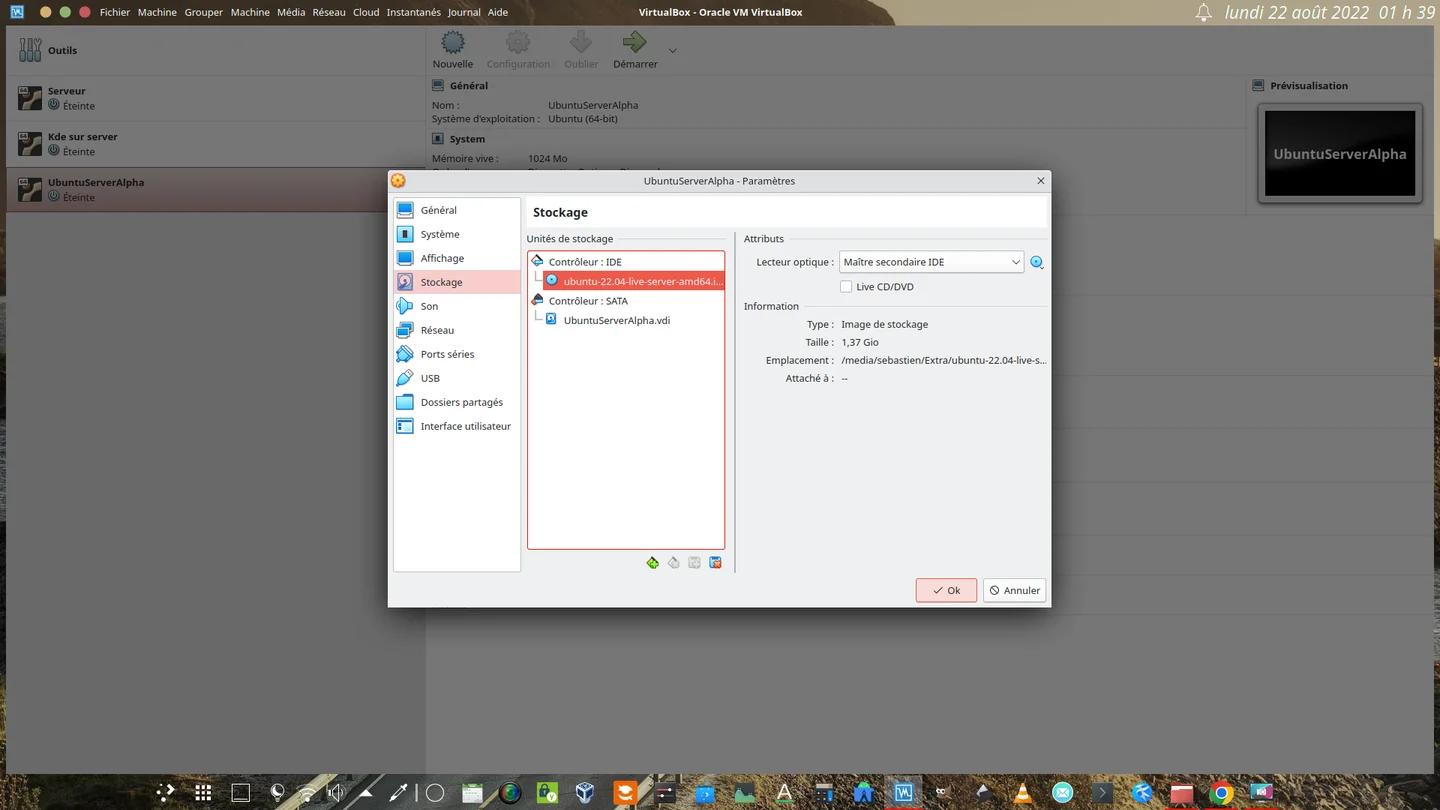Click the volume speaker icon in dock

[335, 793]
